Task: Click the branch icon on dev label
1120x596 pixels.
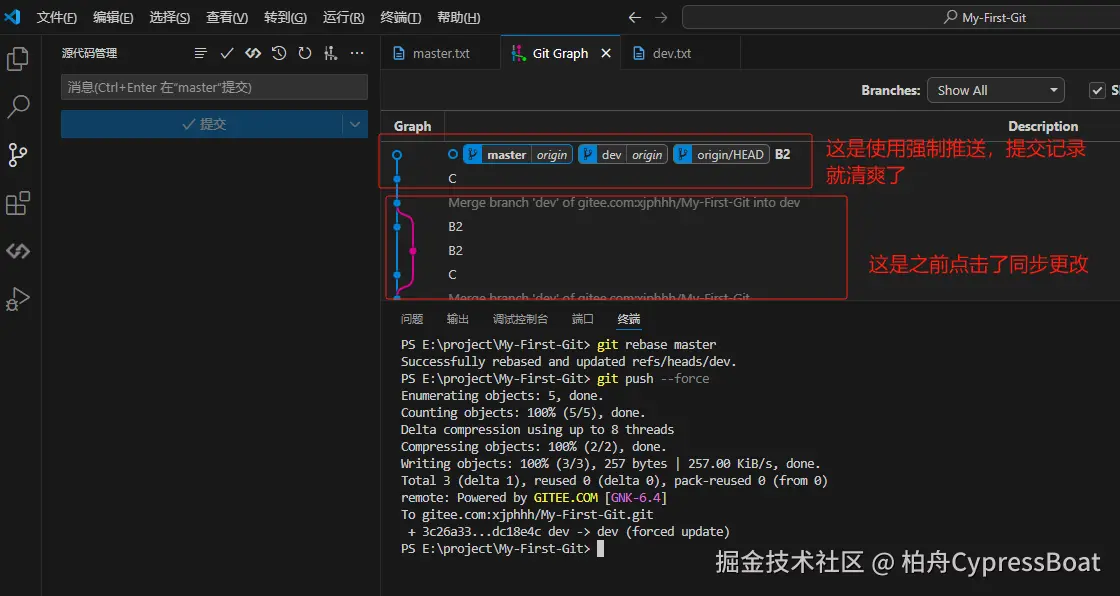Action: click(x=587, y=154)
